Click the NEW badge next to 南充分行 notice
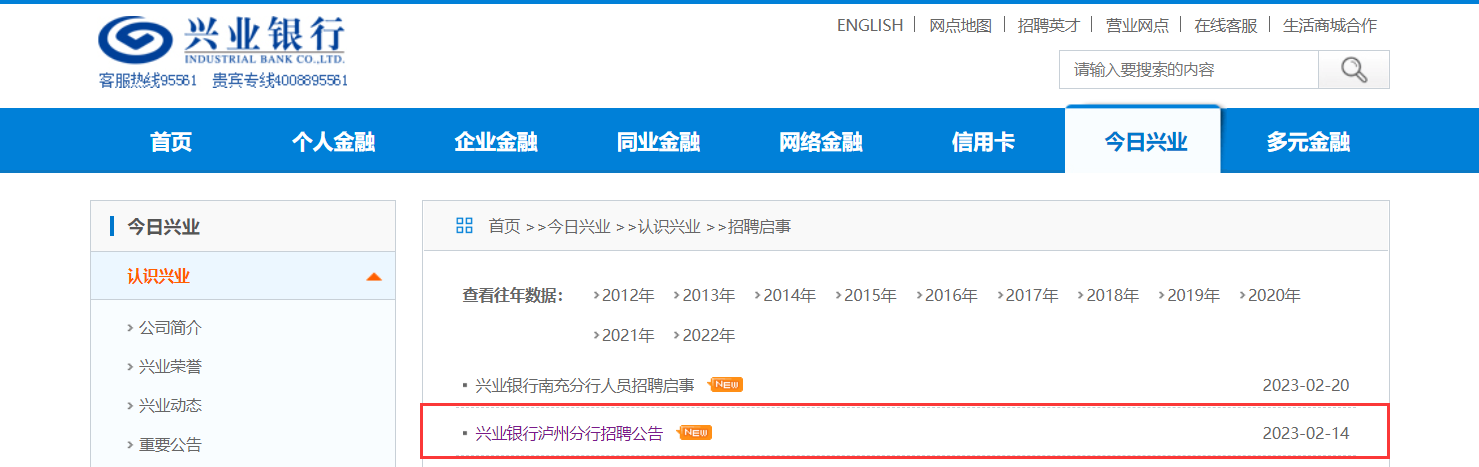This screenshot has width=1479, height=467. tap(726, 385)
